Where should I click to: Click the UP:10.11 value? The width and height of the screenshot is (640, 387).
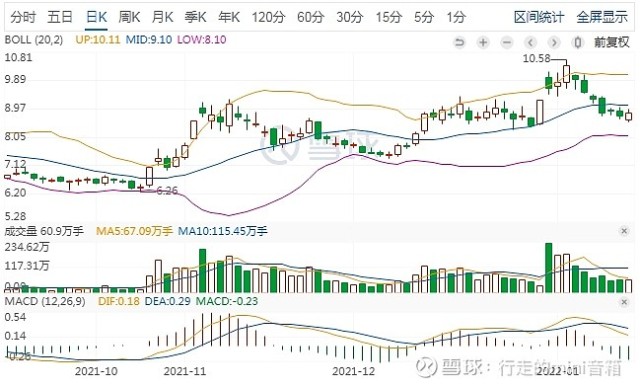98,40
